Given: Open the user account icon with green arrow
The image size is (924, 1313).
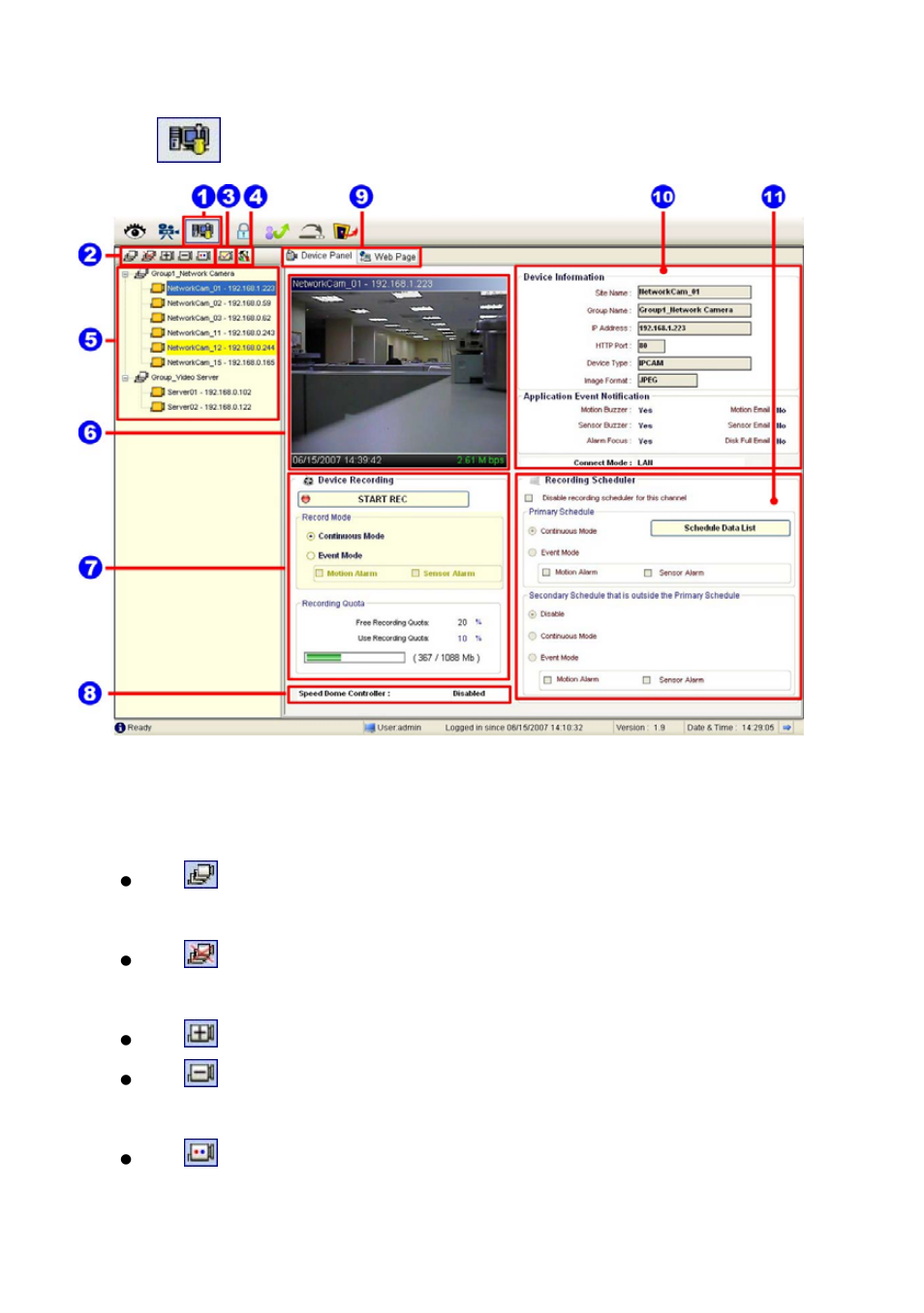Looking at the screenshot, I should click(277, 232).
